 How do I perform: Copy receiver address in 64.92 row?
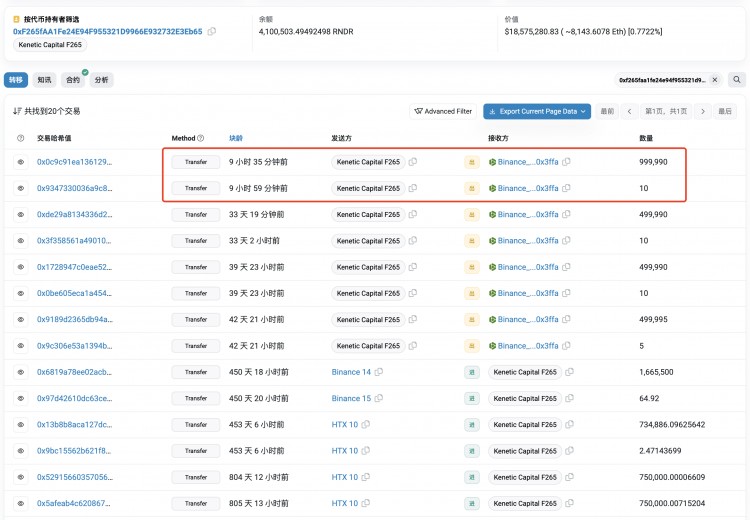coord(570,398)
